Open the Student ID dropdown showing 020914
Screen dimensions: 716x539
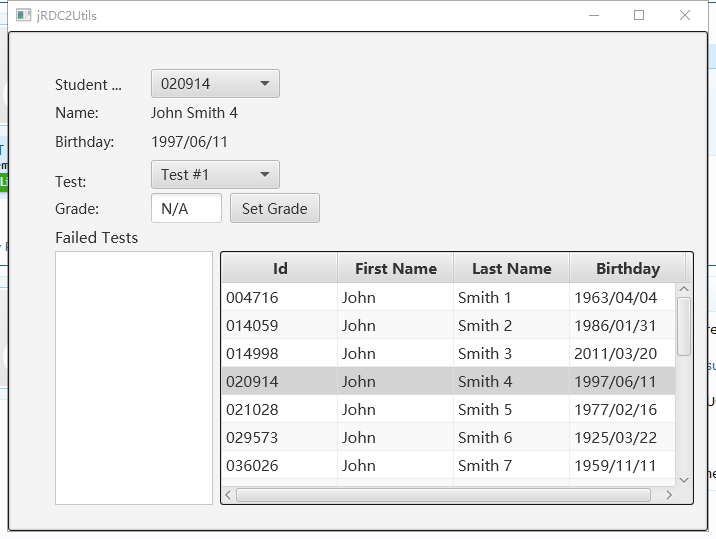point(215,84)
